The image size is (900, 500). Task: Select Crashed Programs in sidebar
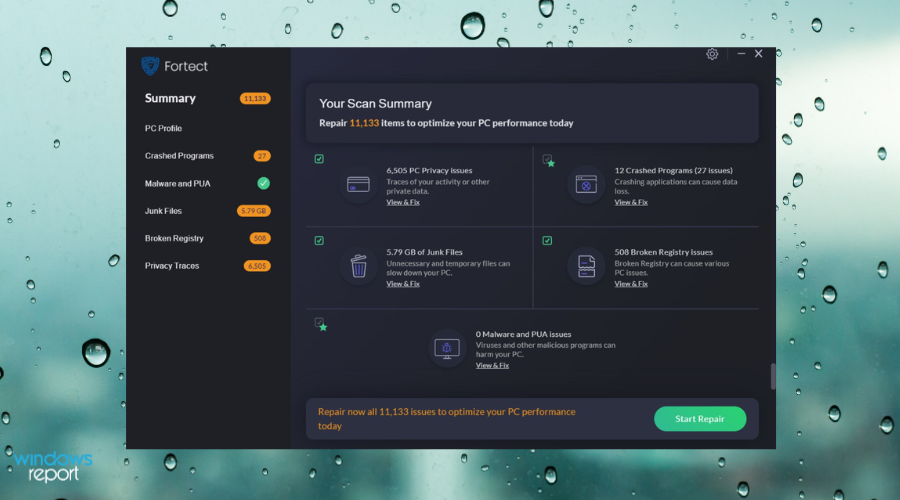[179, 156]
